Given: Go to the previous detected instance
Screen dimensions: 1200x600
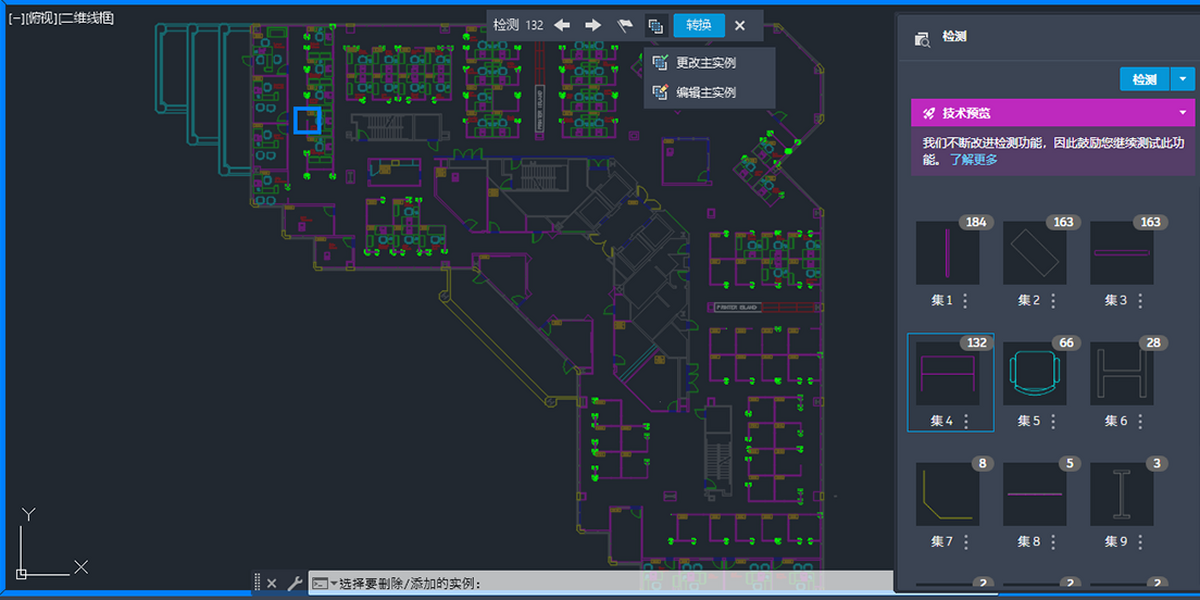Looking at the screenshot, I should pos(562,25).
